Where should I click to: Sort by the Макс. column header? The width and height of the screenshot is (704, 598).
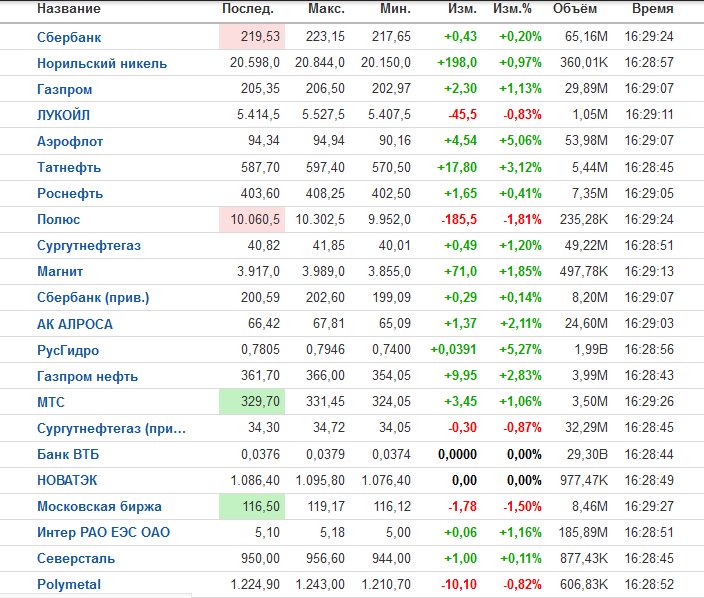click(326, 9)
